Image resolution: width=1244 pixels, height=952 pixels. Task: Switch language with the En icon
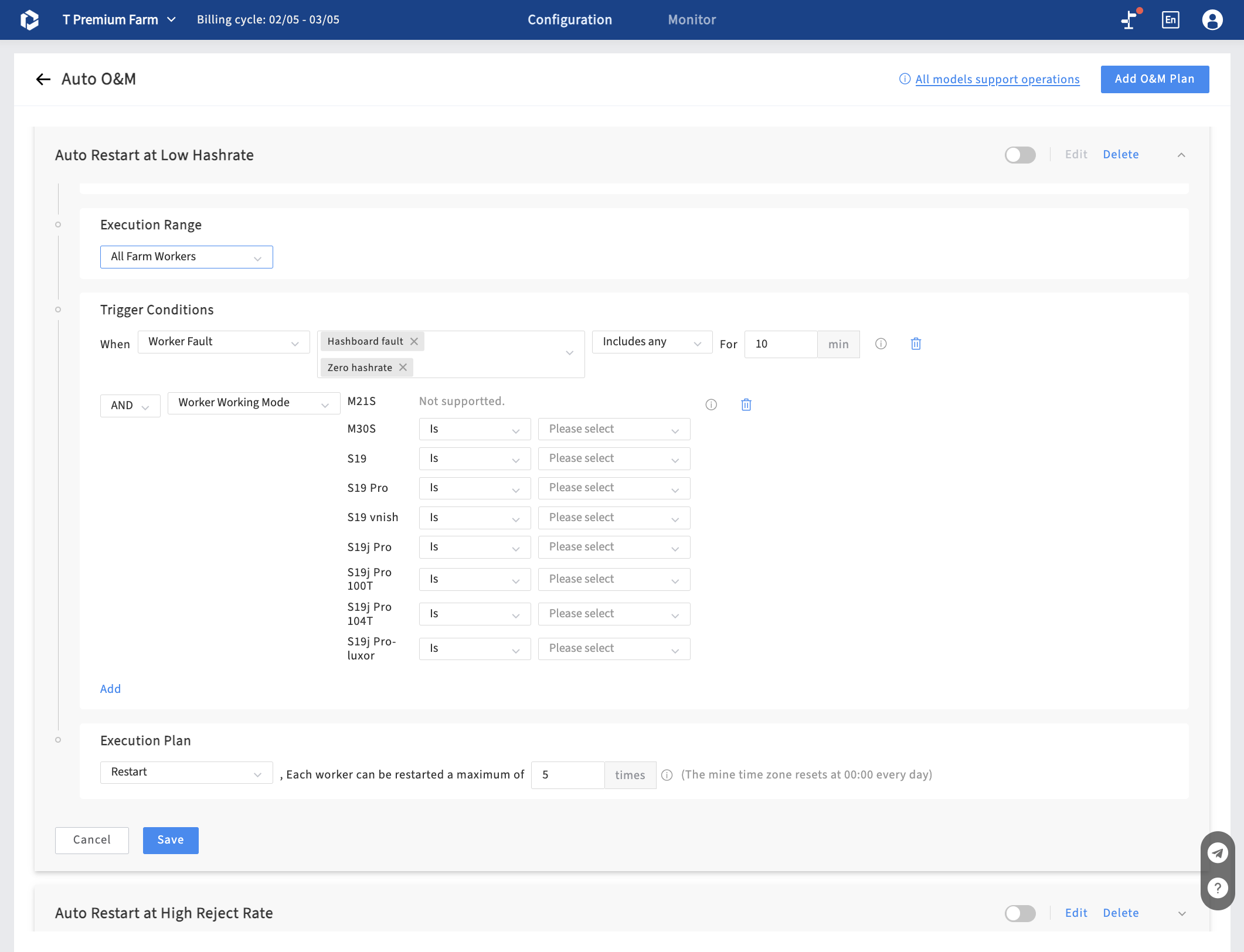point(1170,20)
